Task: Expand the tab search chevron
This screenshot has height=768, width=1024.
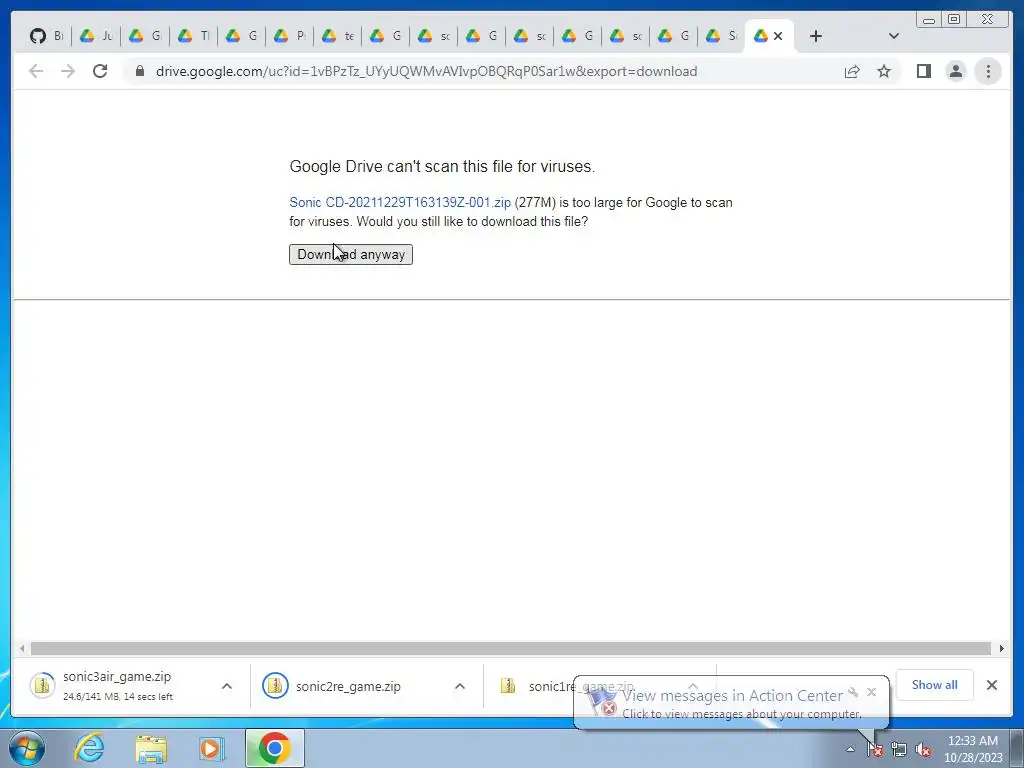Action: (x=894, y=36)
